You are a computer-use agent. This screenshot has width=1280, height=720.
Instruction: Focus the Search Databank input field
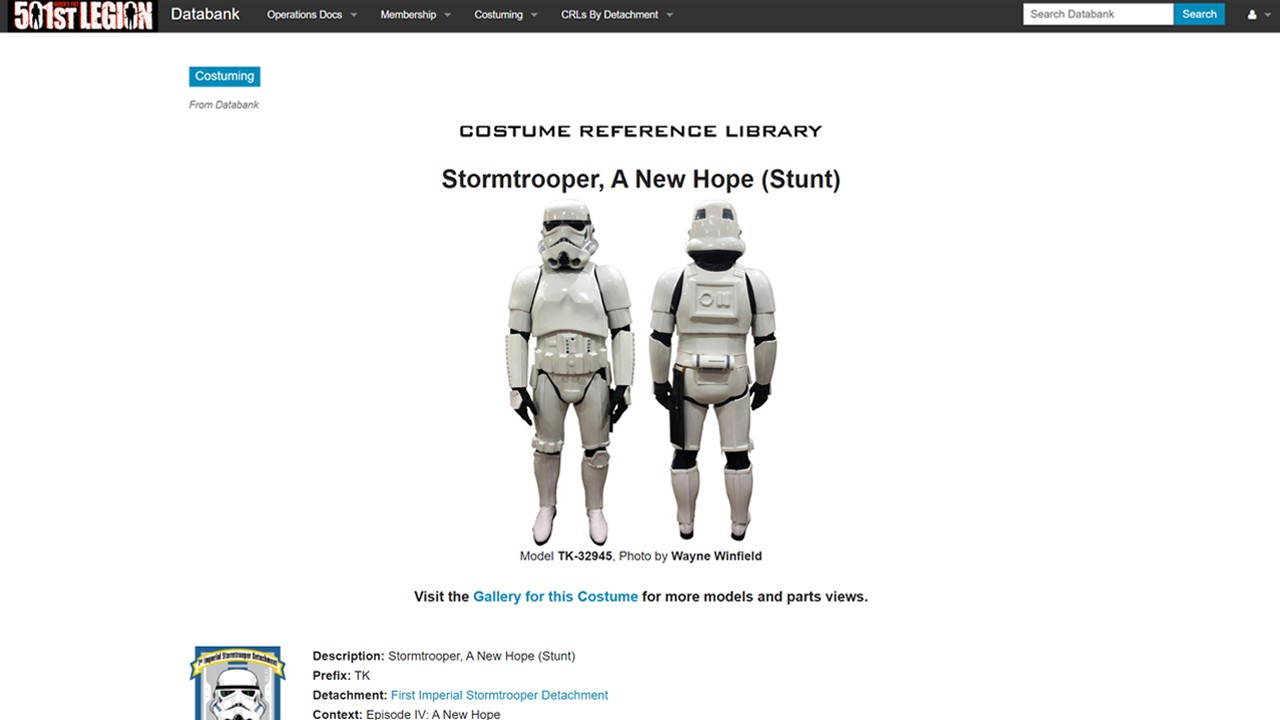click(1098, 14)
